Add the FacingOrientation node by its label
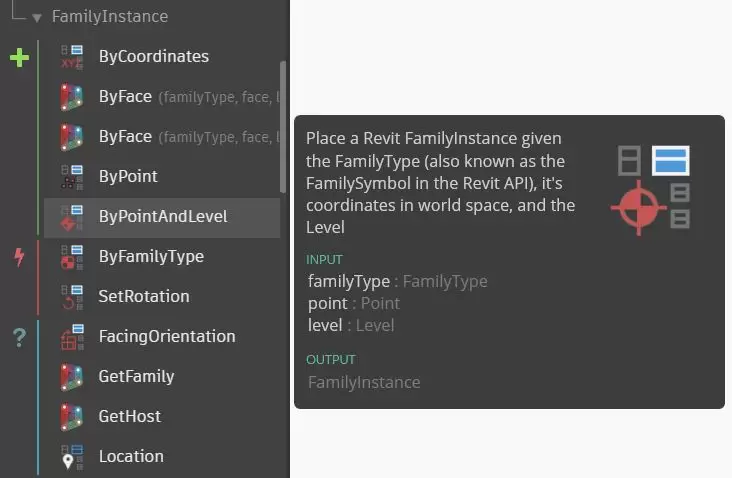732x478 pixels. pyautogui.click(x=167, y=337)
